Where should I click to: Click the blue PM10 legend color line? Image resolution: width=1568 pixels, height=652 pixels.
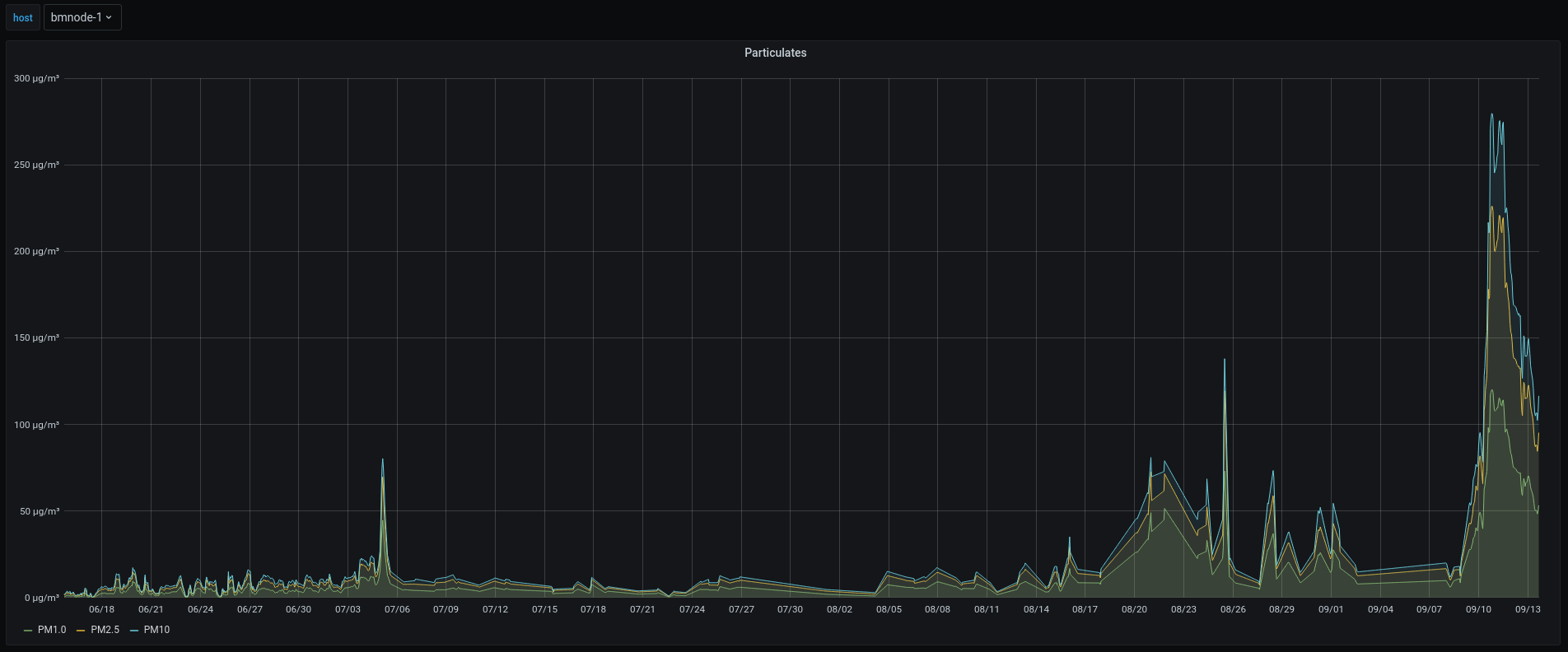[134, 630]
